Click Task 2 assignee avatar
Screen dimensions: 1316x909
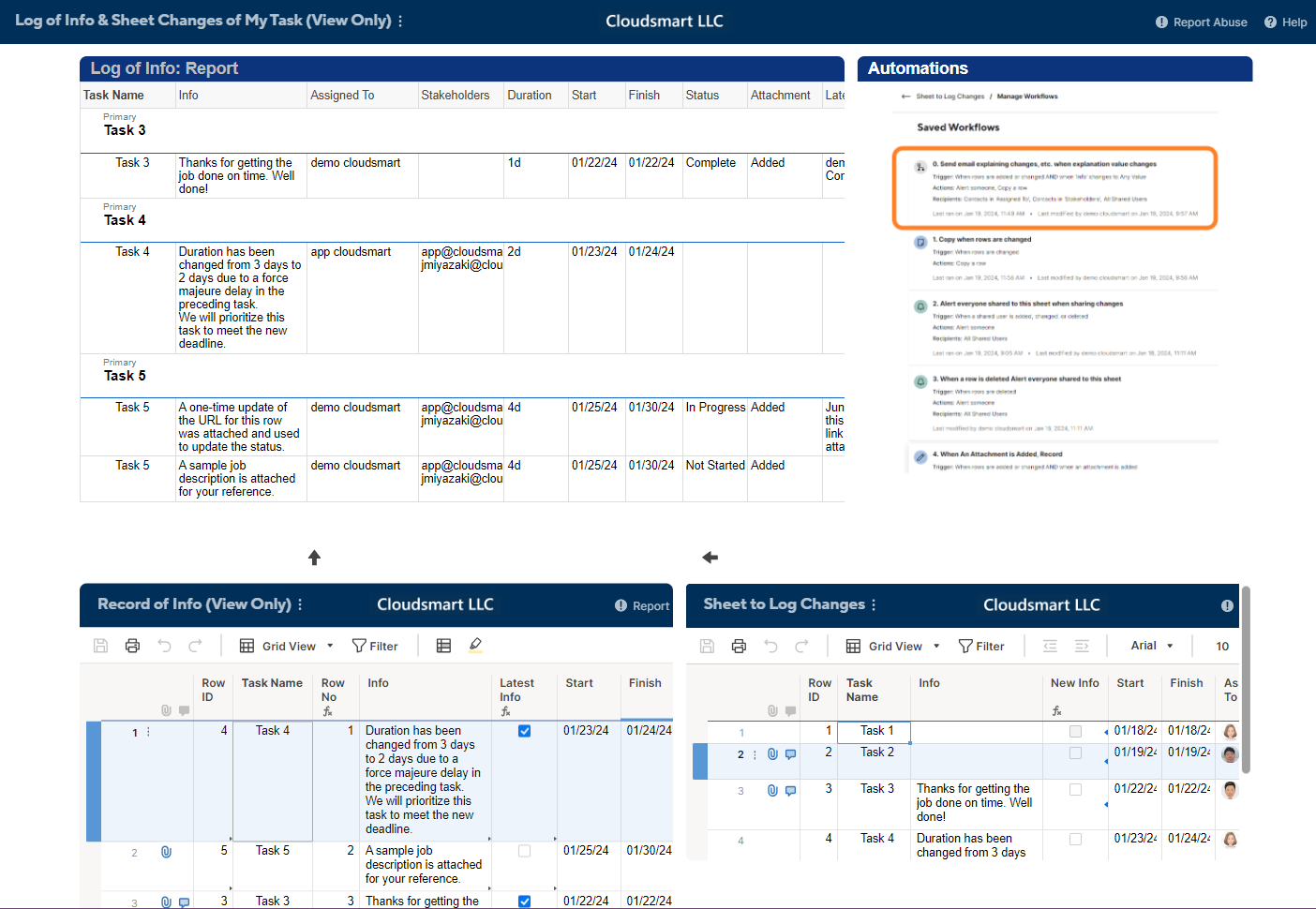[1230, 753]
